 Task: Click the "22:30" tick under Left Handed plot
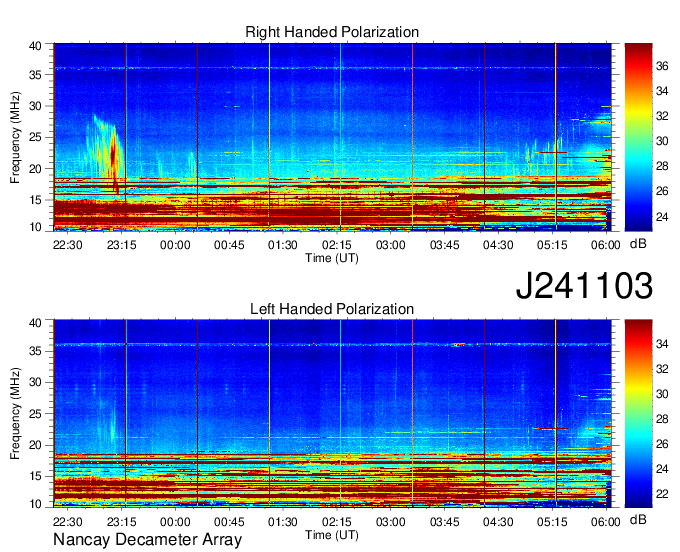pos(68,522)
